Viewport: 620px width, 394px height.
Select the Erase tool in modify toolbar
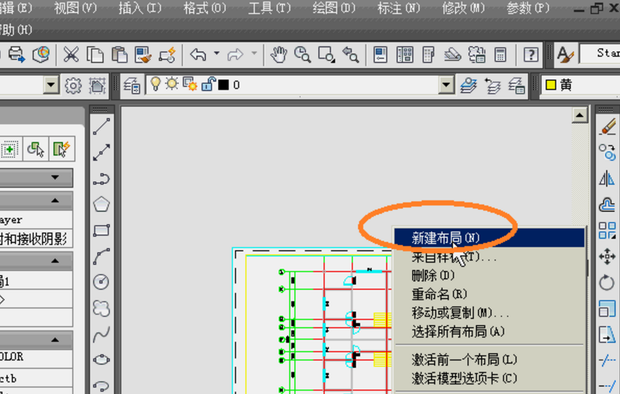point(607,127)
